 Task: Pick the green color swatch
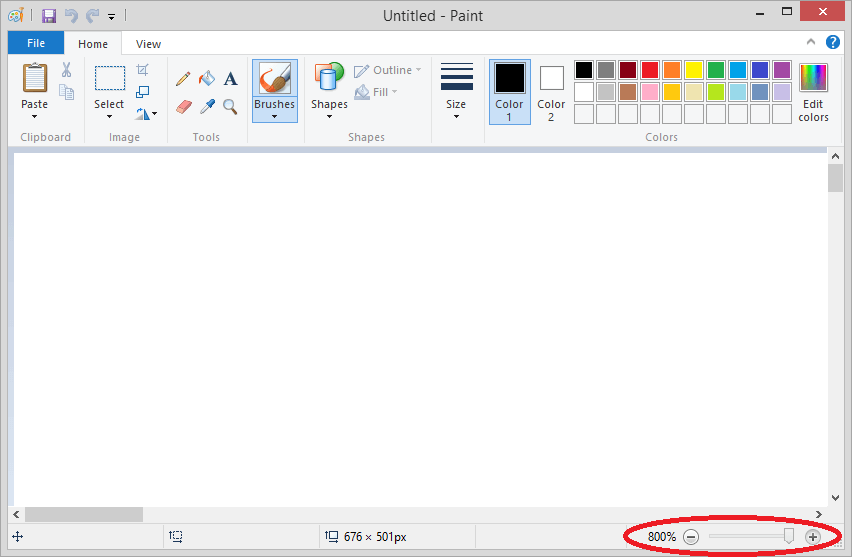click(716, 70)
